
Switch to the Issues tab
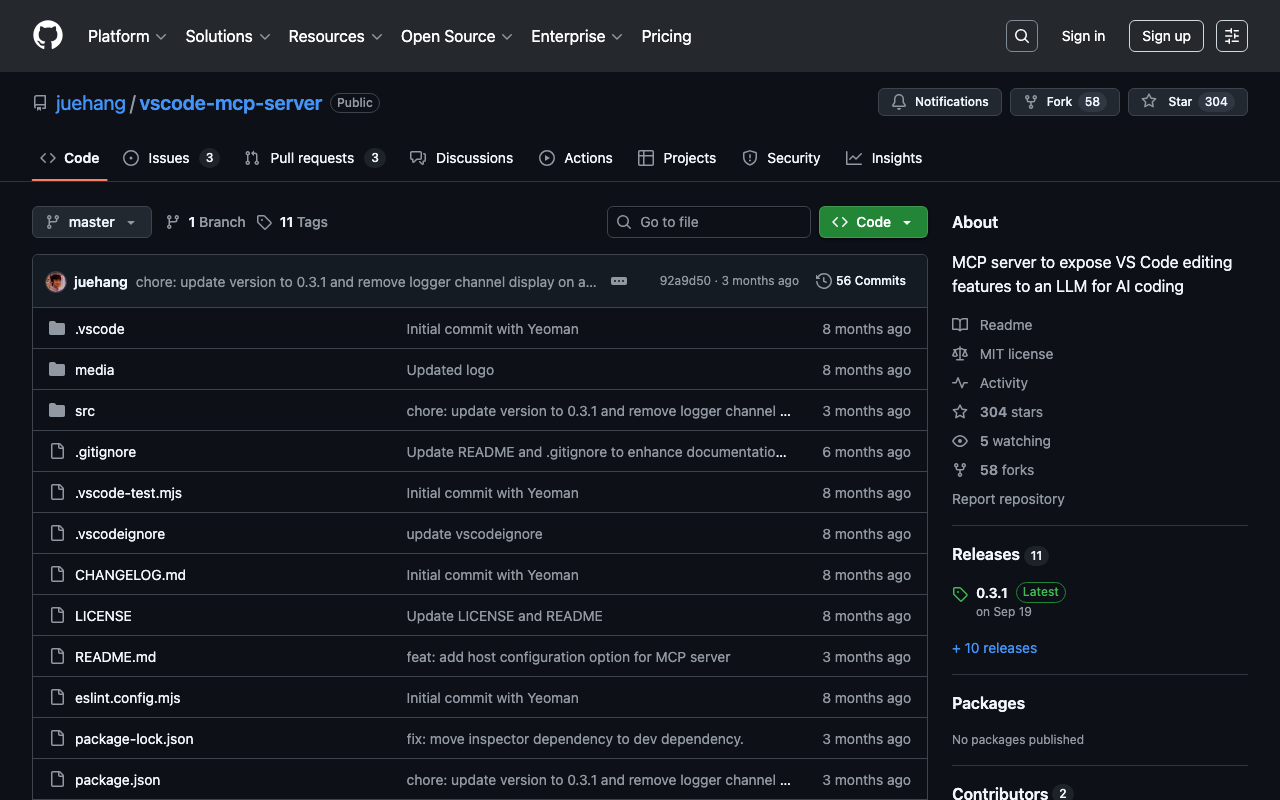(x=170, y=158)
